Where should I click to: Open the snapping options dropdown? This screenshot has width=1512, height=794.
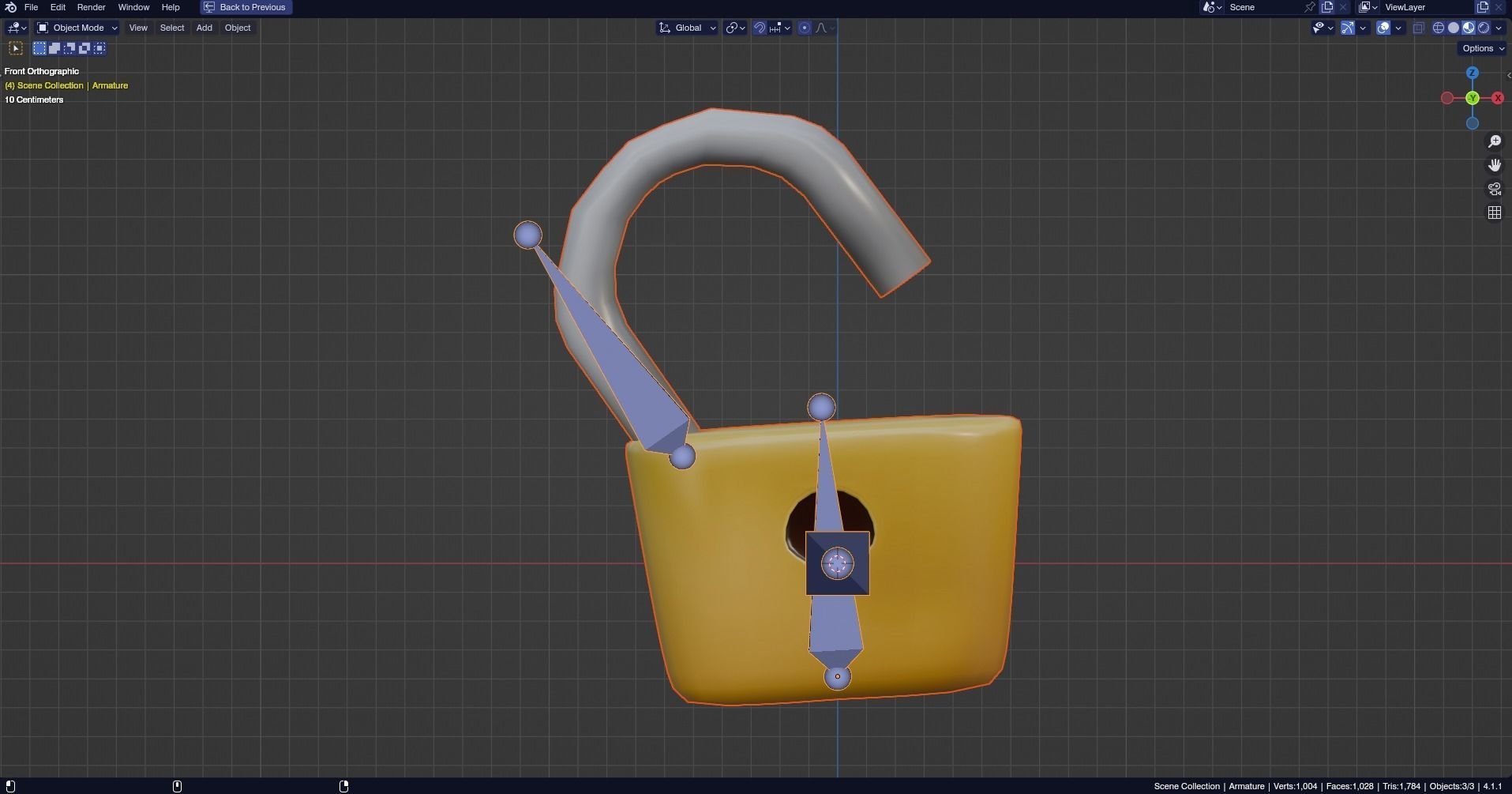[x=780, y=28]
